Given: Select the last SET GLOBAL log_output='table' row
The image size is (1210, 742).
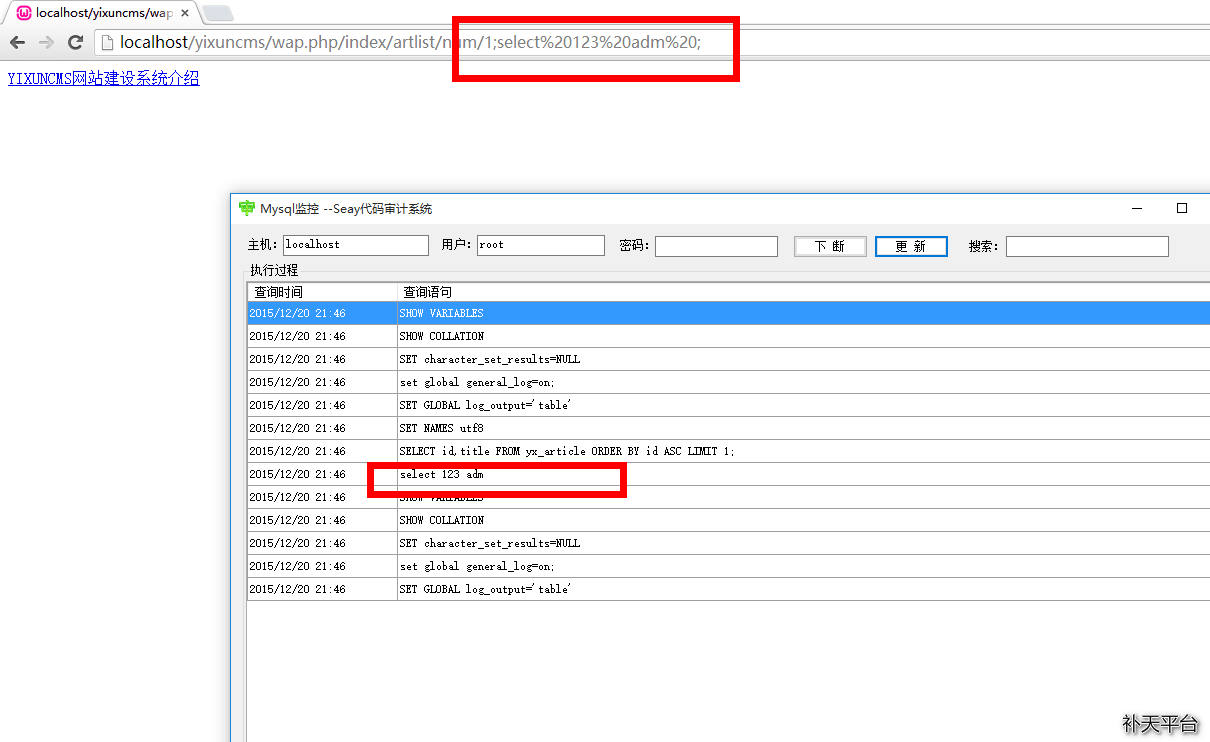Looking at the screenshot, I should pyautogui.click(x=729, y=589).
